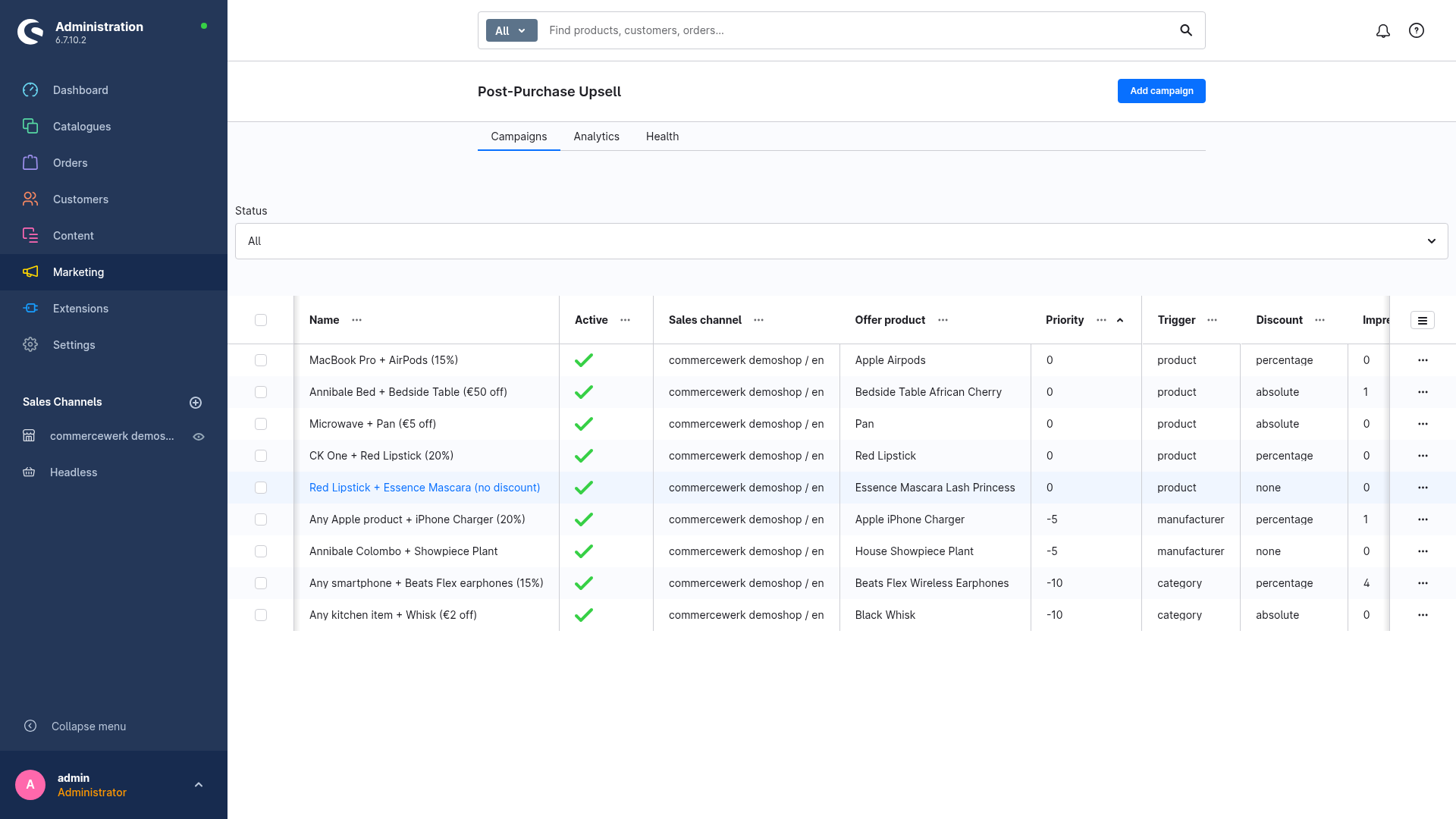Open row actions for MacBook Pro + AirPods
The image size is (1456, 819).
point(1423,360)
